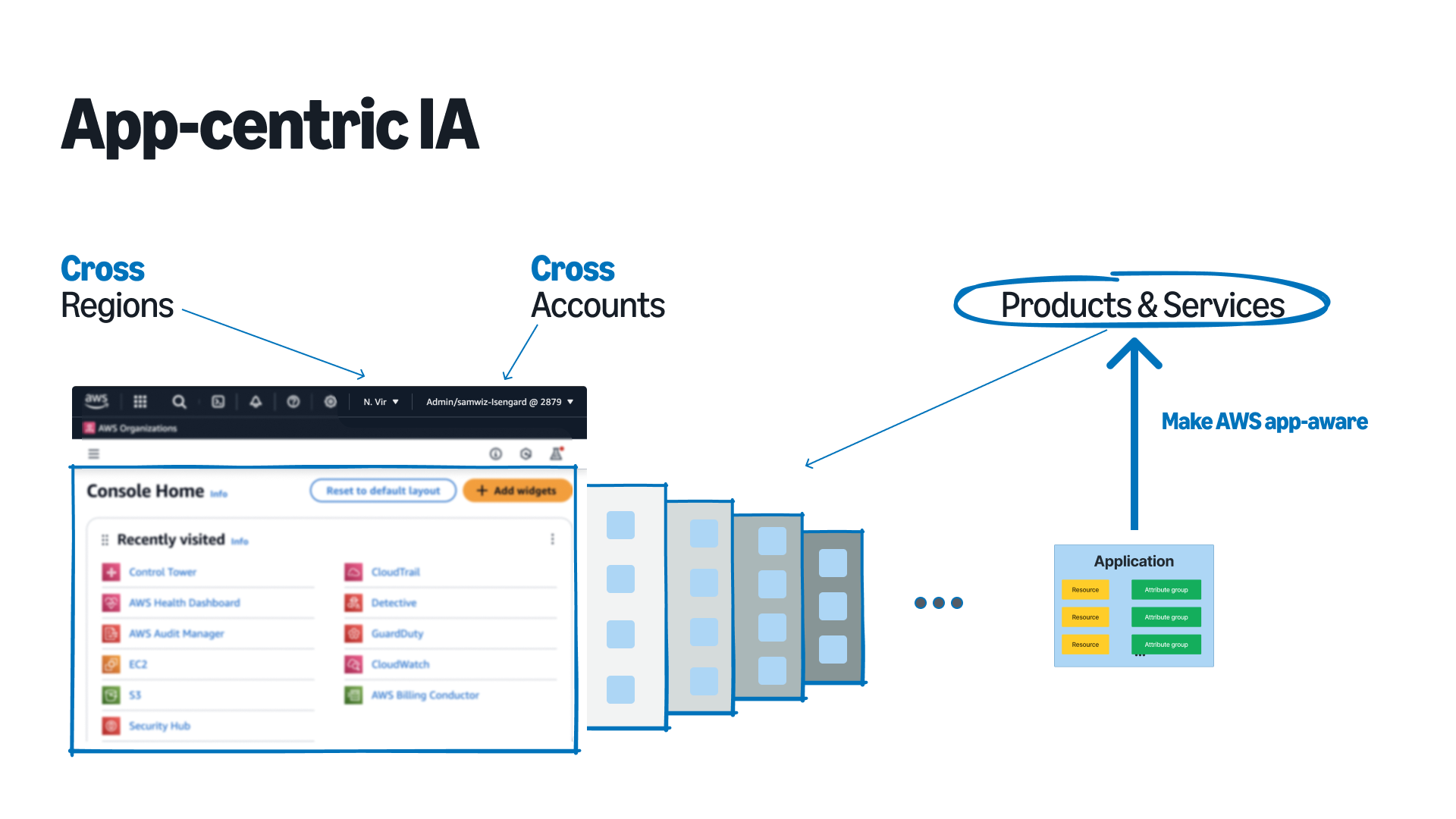Click the AWS Health Dashboard service icon
1456x819 pixels.
coord(111,603)
